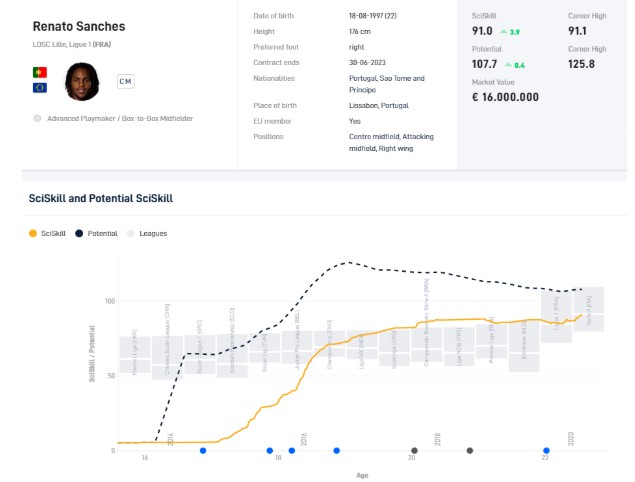Click SciSkill value 91.0

click(x=482, y=31)
